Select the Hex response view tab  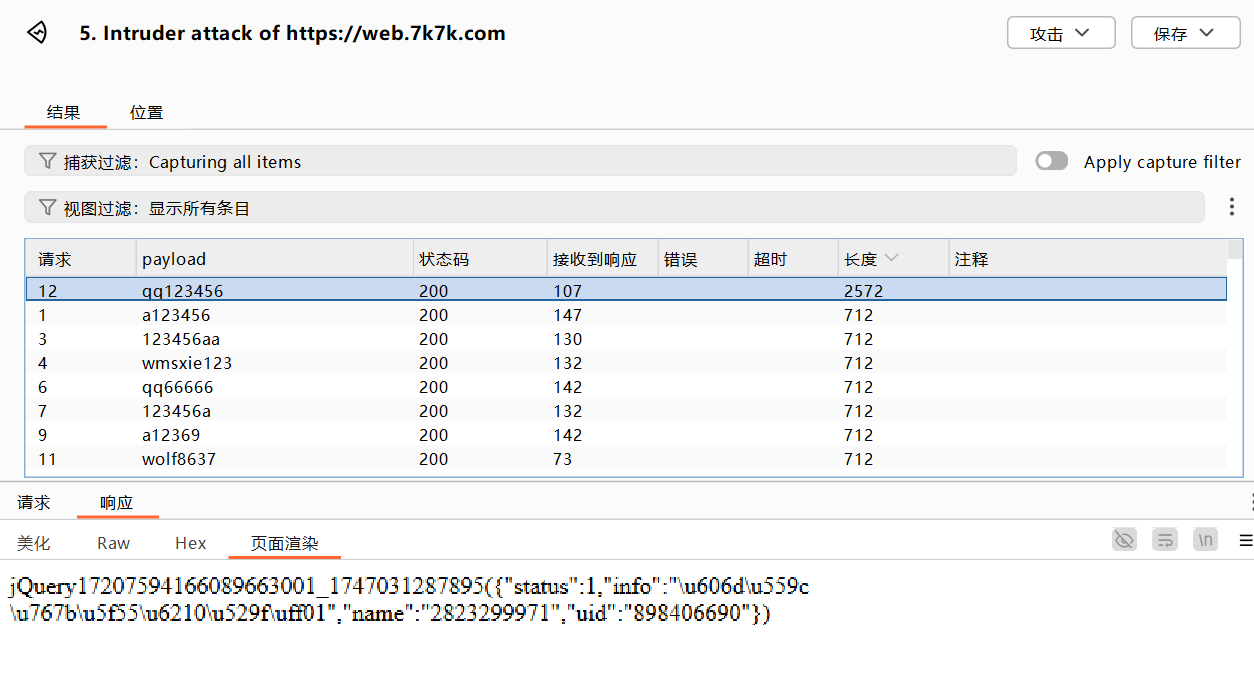pyautogui.click(x=190, y=543)
